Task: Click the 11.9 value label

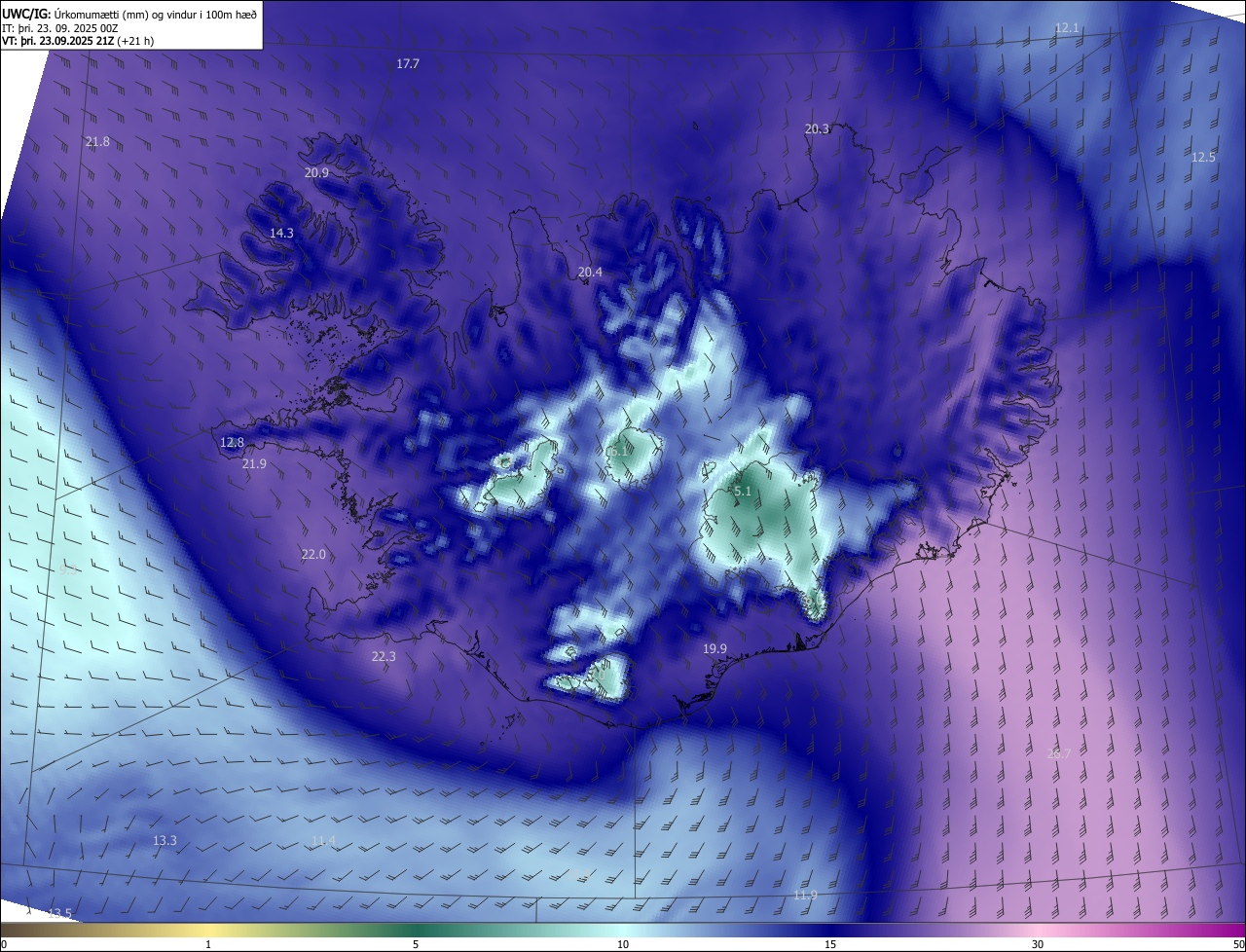Action: coord(805,895)
